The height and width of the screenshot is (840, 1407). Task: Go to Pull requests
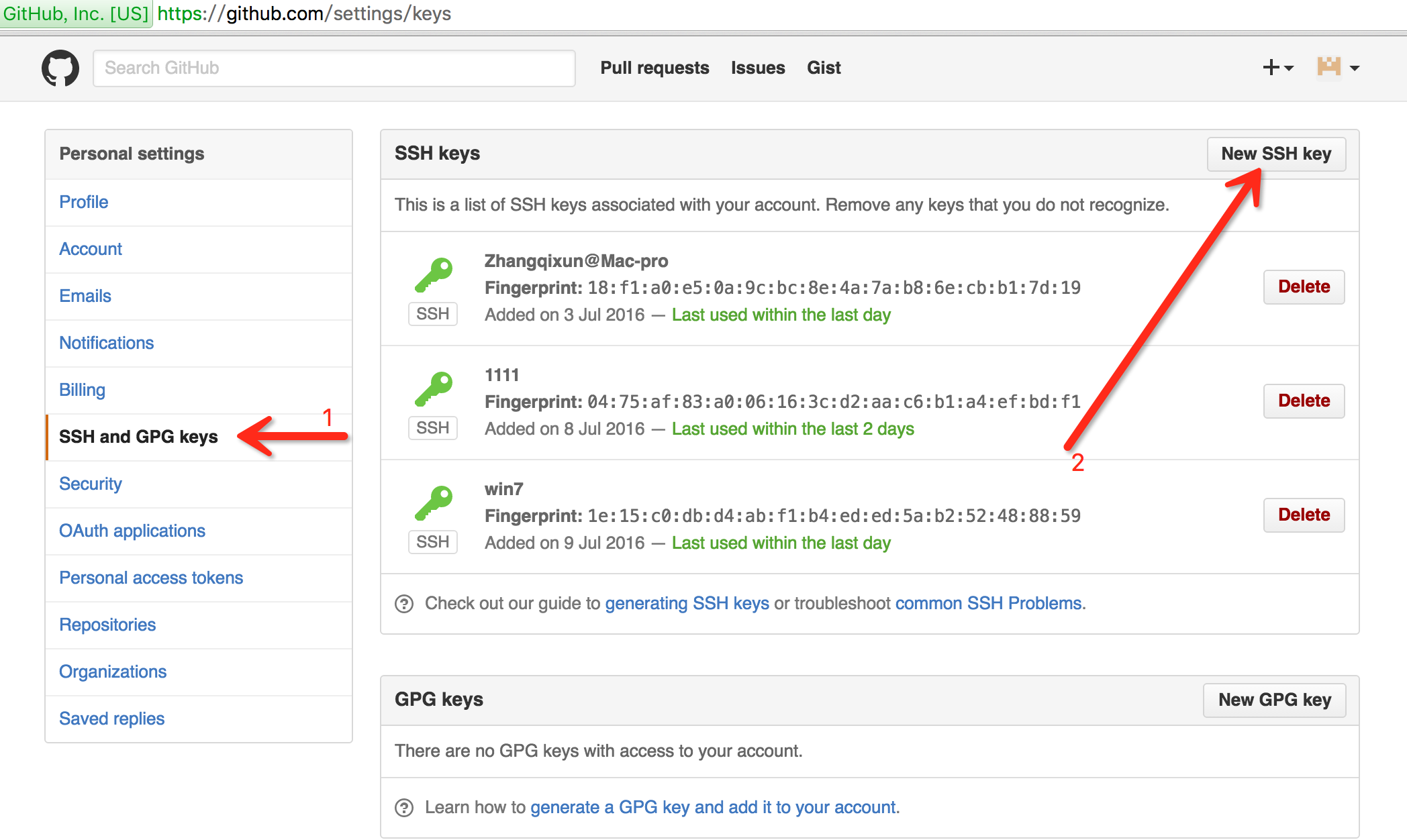tap(654, 68)
